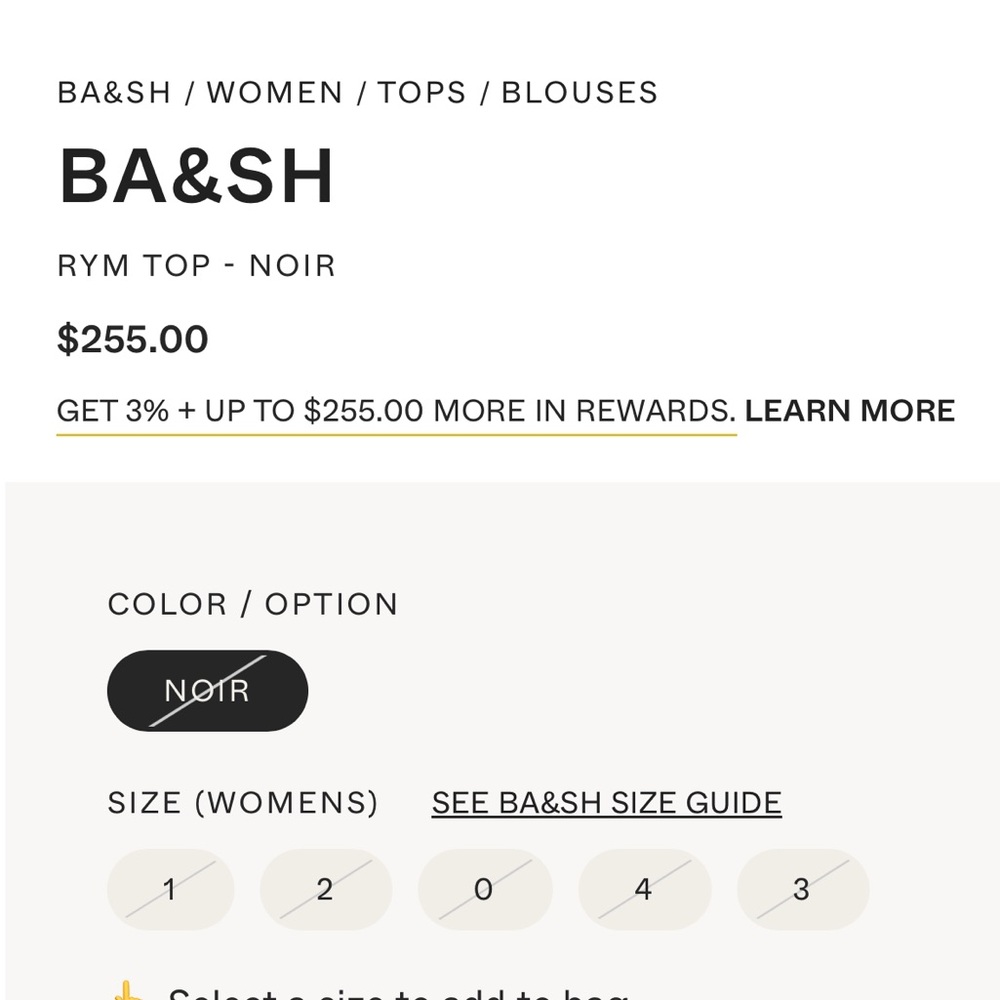This screenshot has height=1000, width=1000.
Task: Choose size 3
Action: click(802, 889)
